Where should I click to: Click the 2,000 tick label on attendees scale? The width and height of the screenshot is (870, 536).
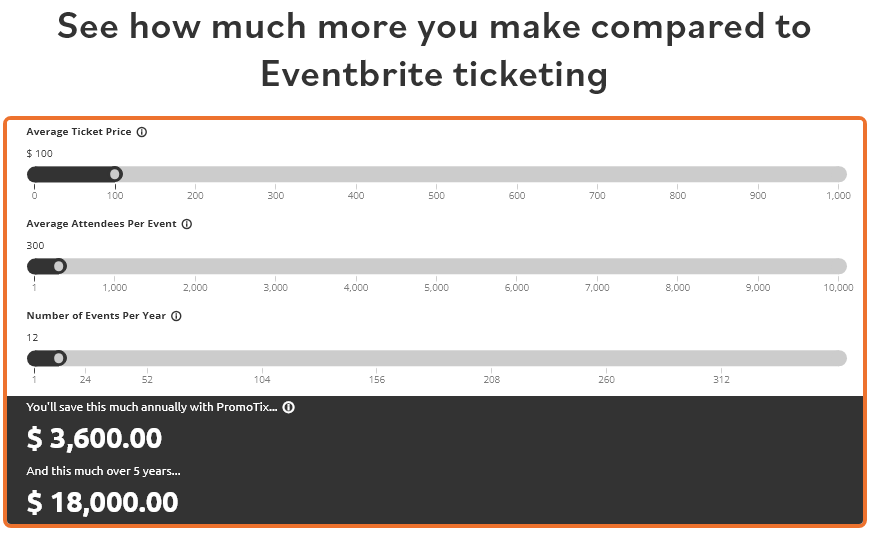(195, 288)
